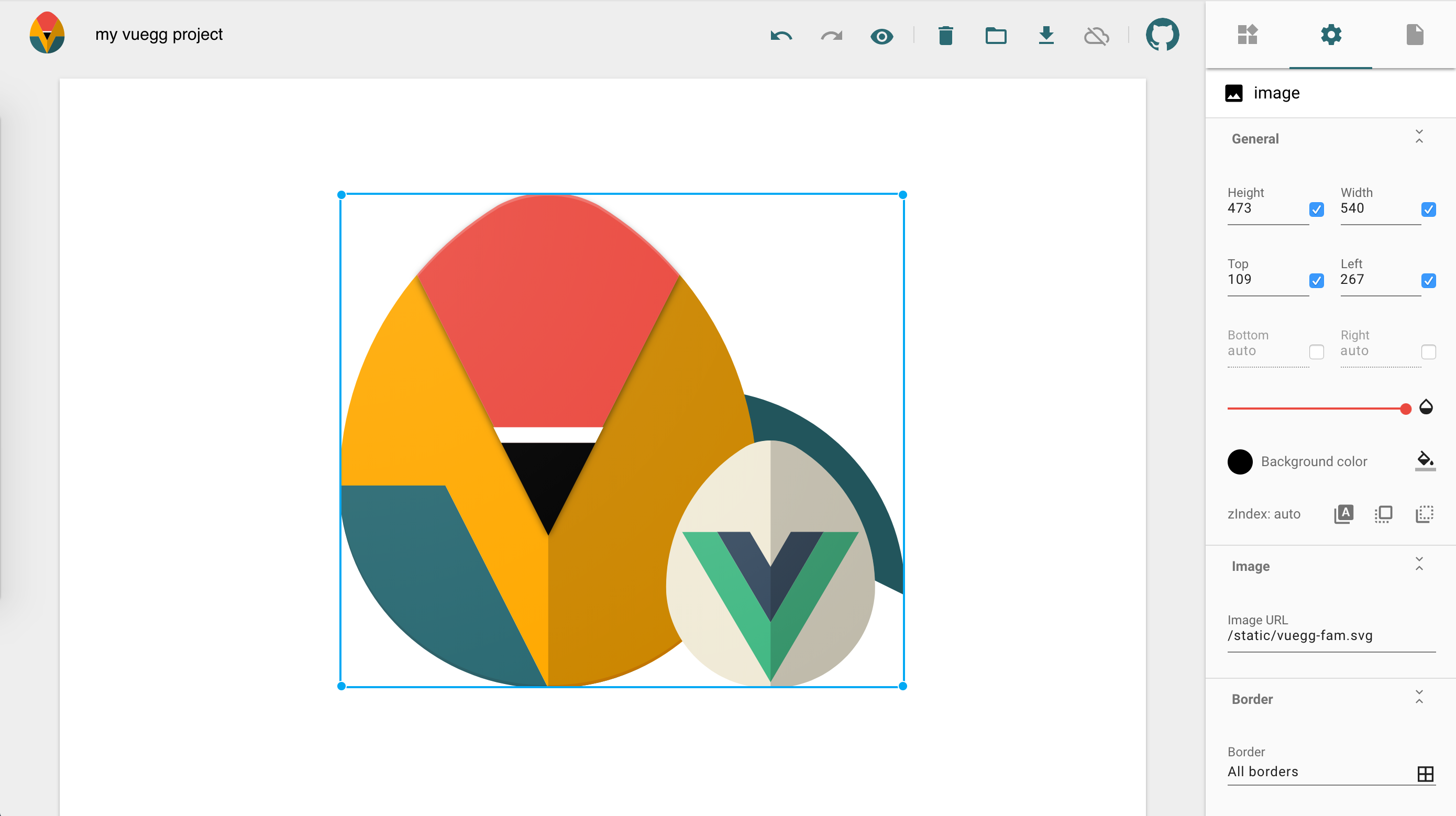Edit the Left field value 267
The width and height of the screenshot is (1456, 816).
click(1380, 280)
